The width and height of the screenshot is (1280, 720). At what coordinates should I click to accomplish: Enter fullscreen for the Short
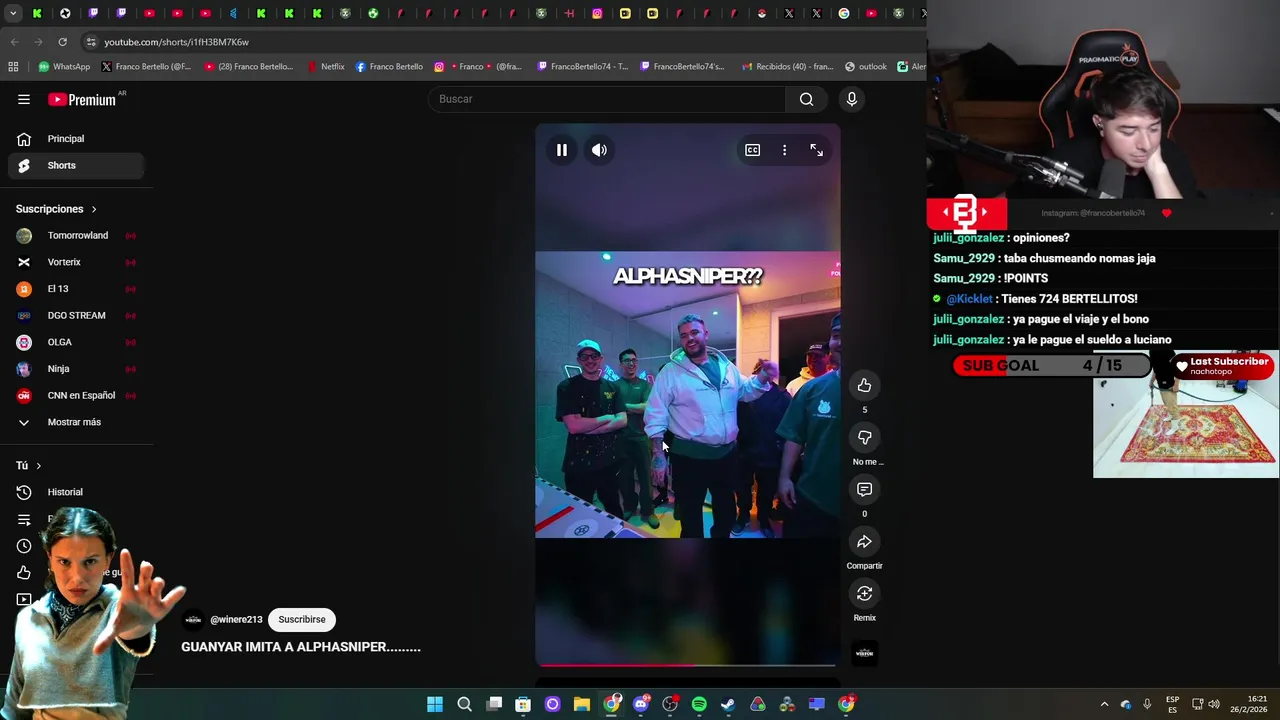pyautogui.click(x=816, y=150)
